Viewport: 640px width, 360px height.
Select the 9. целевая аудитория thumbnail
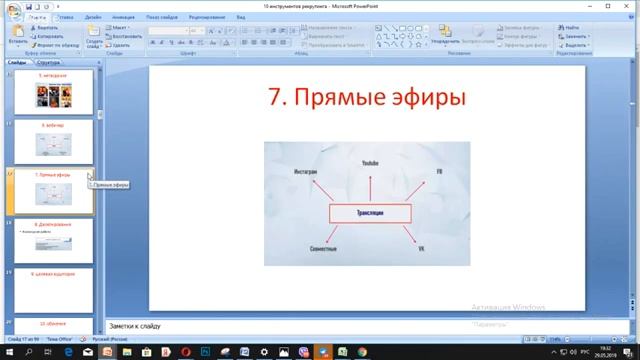tap(53, 291)
